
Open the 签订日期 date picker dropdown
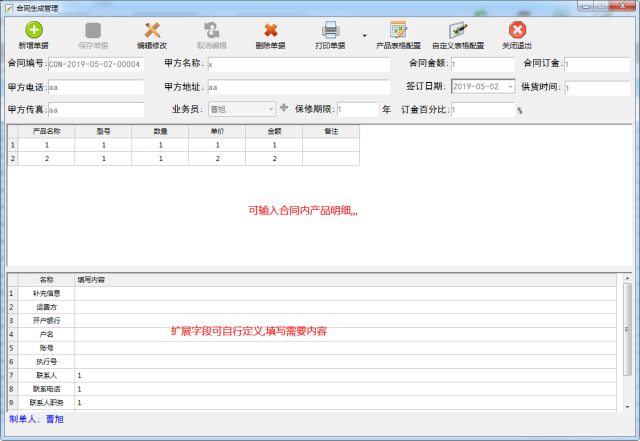pos(510,87)
